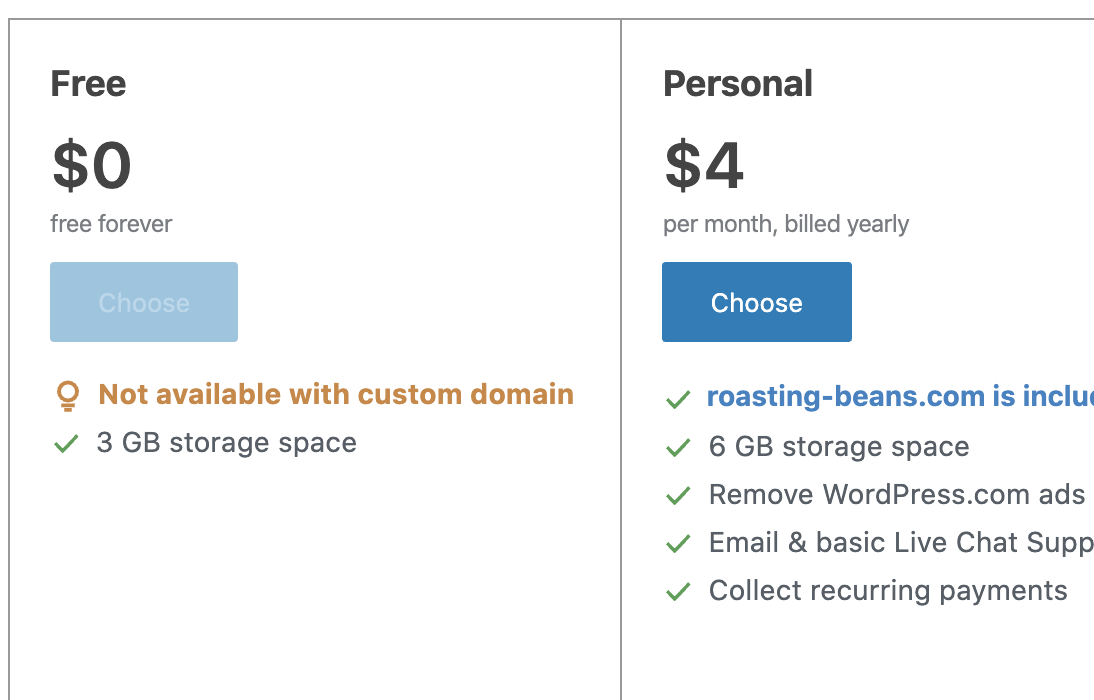Click per month, billed yearly text
Screen dimensions: 1094x700
(x=786, y=224)
